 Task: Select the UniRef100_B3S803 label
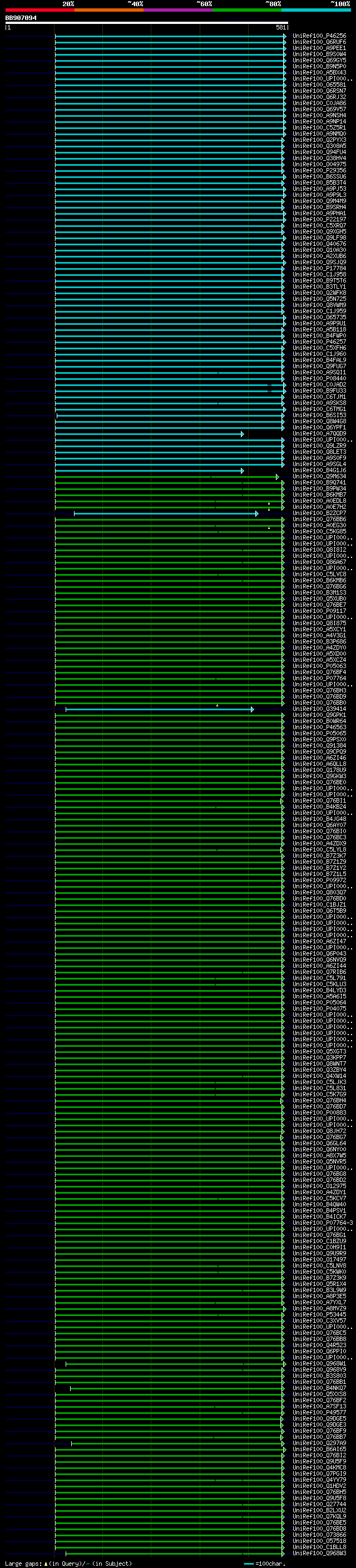point(319,1377)
